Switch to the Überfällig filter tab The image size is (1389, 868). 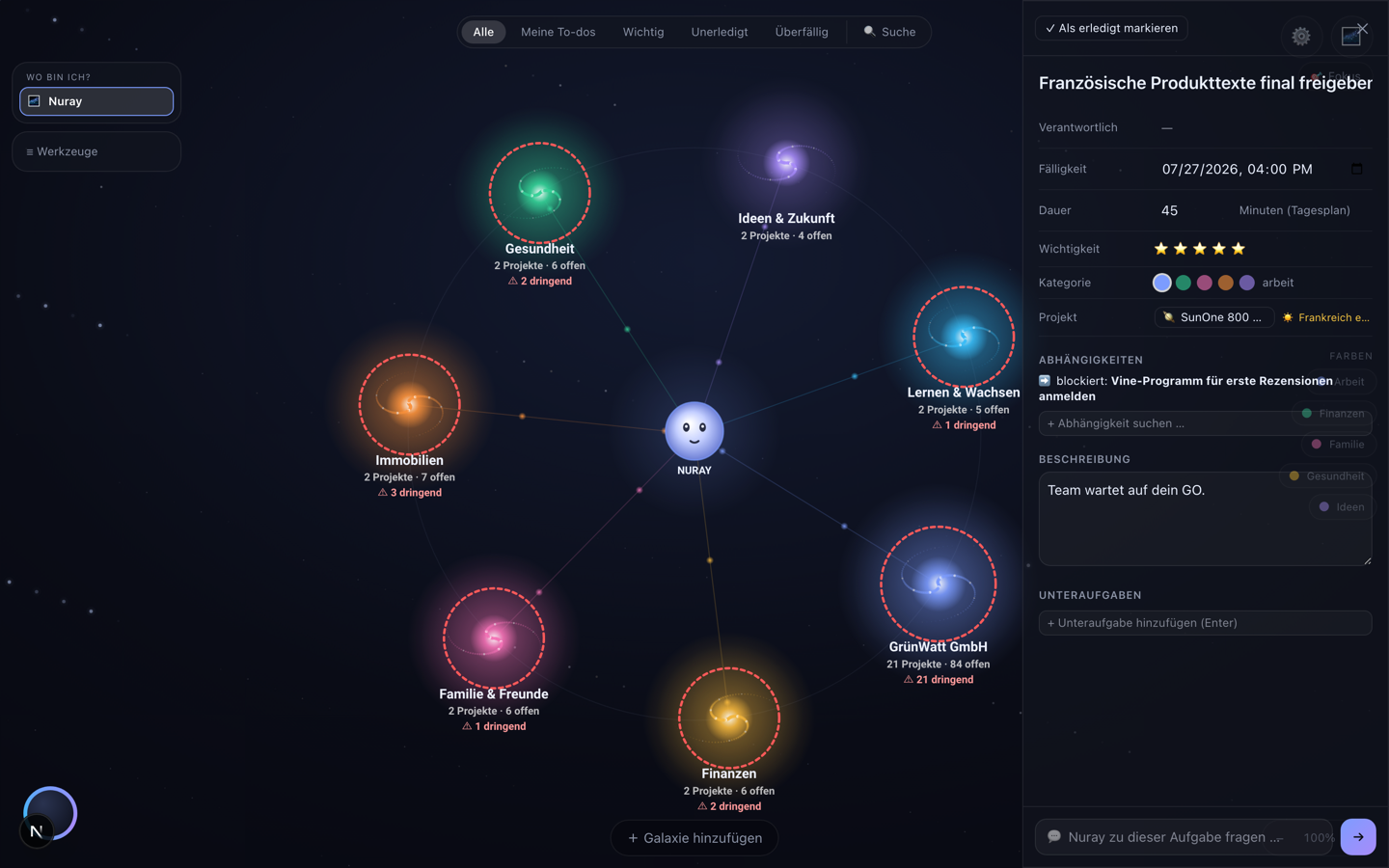[x=802, y=32]
